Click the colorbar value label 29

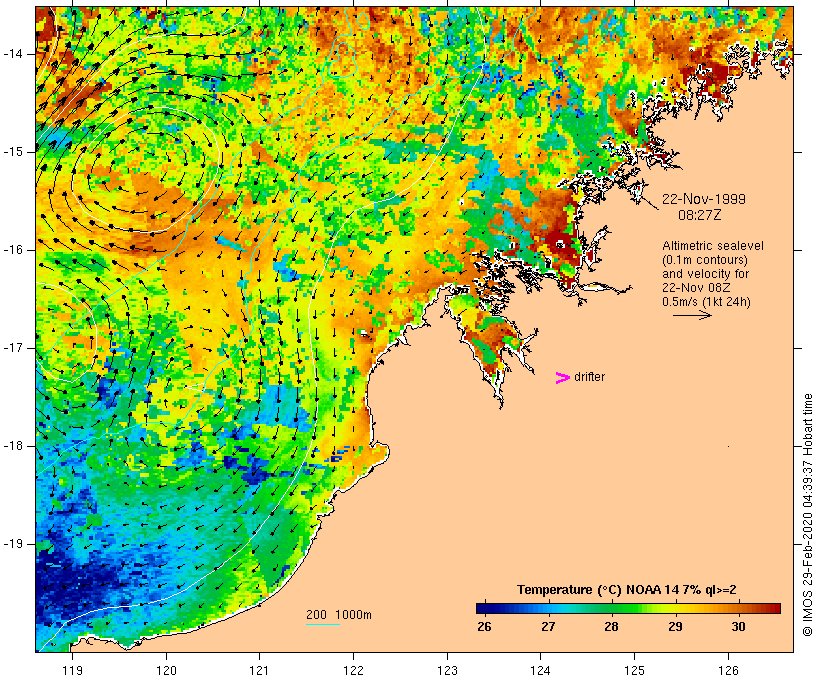(x=675, y=626)
